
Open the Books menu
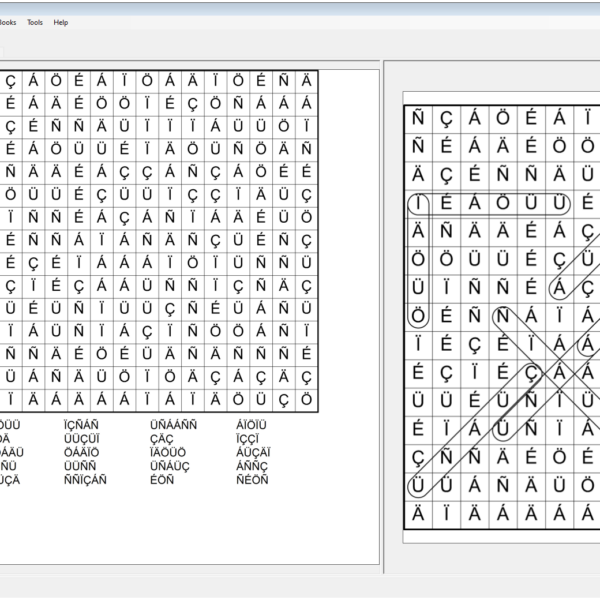(x=7, y=22)
